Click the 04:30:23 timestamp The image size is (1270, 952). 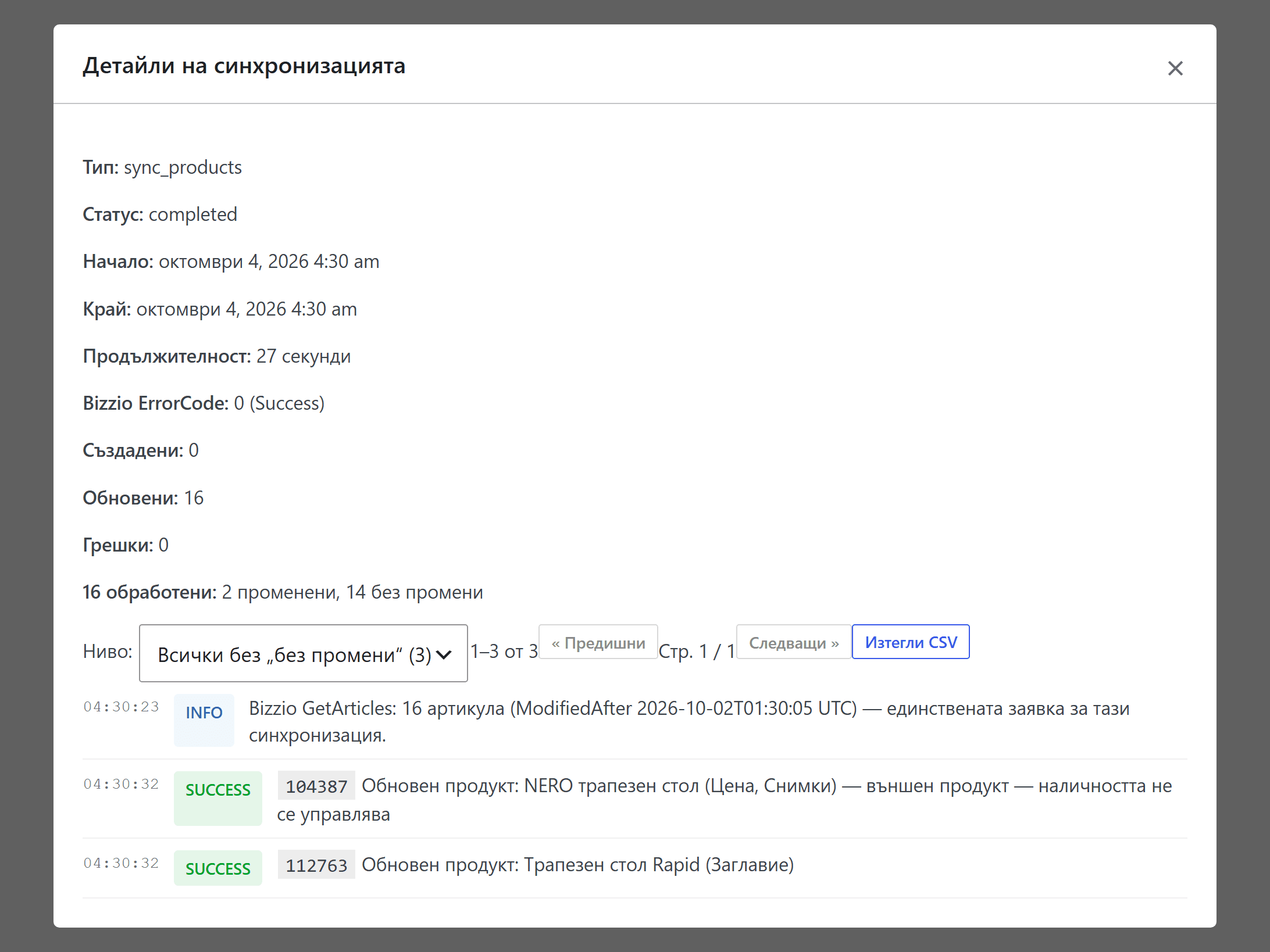click(121, 707)
